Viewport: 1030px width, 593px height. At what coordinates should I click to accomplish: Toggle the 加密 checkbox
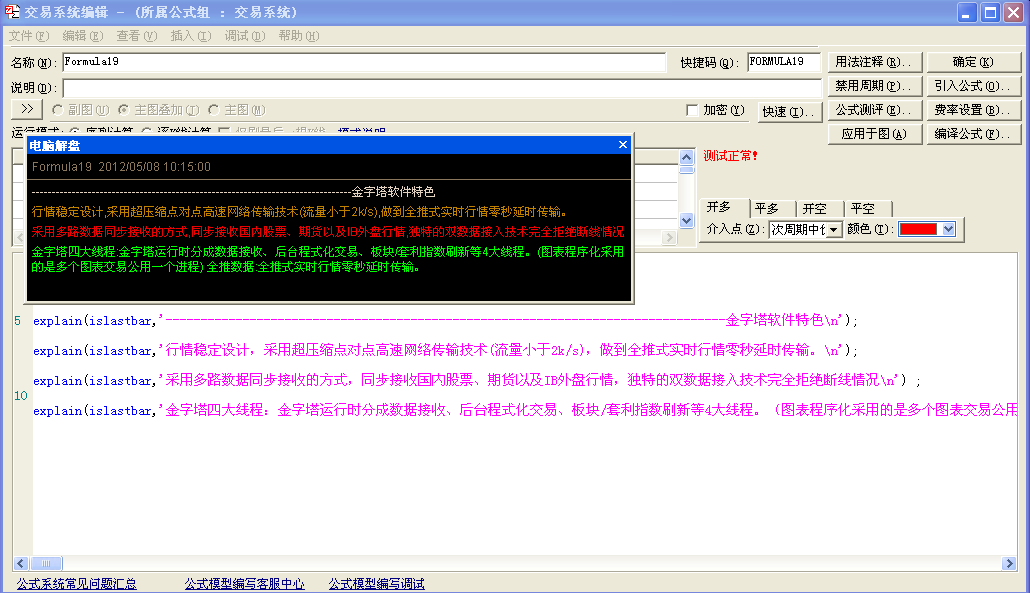692,110
